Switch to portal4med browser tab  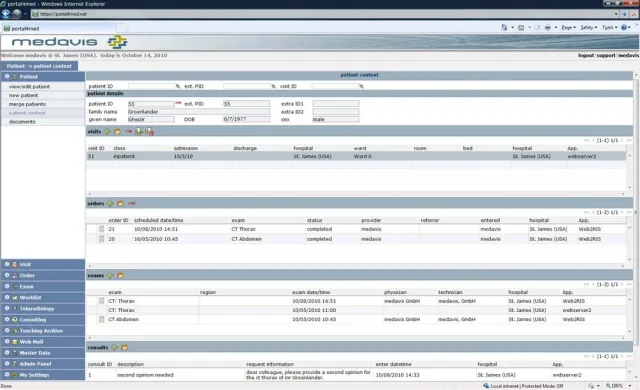pos(59,29)
